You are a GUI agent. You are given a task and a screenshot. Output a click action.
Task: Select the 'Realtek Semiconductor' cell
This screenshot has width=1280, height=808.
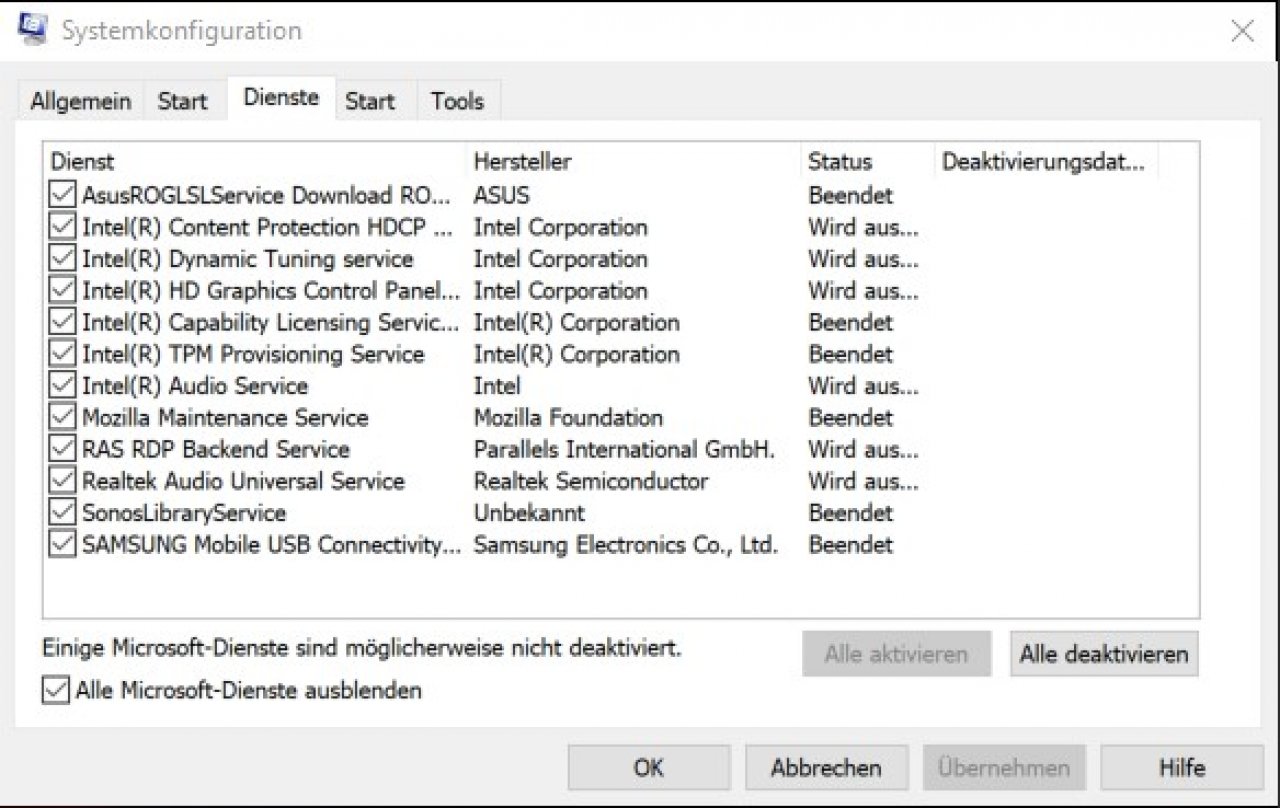591,481
